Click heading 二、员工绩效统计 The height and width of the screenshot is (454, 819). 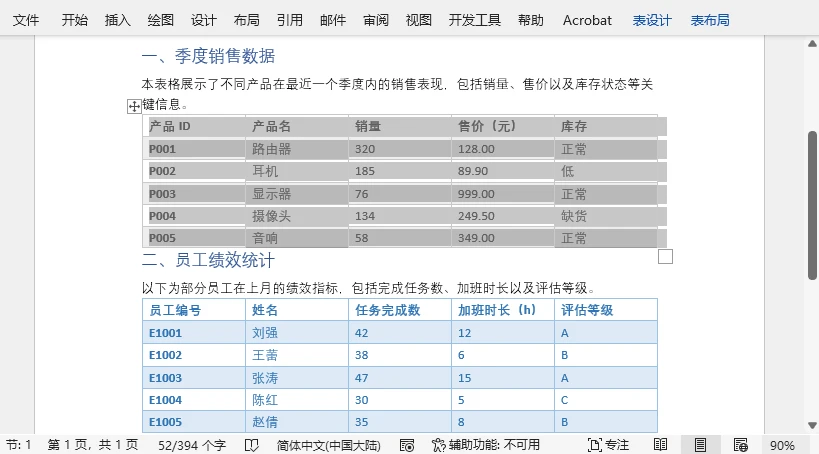click(x=208, y=260)
